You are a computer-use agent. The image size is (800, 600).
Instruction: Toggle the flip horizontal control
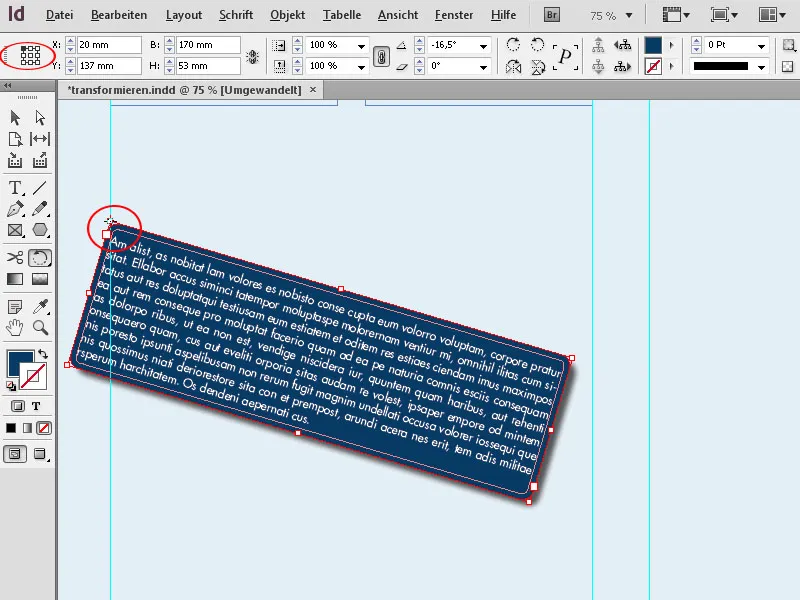(x=514, y=66)
